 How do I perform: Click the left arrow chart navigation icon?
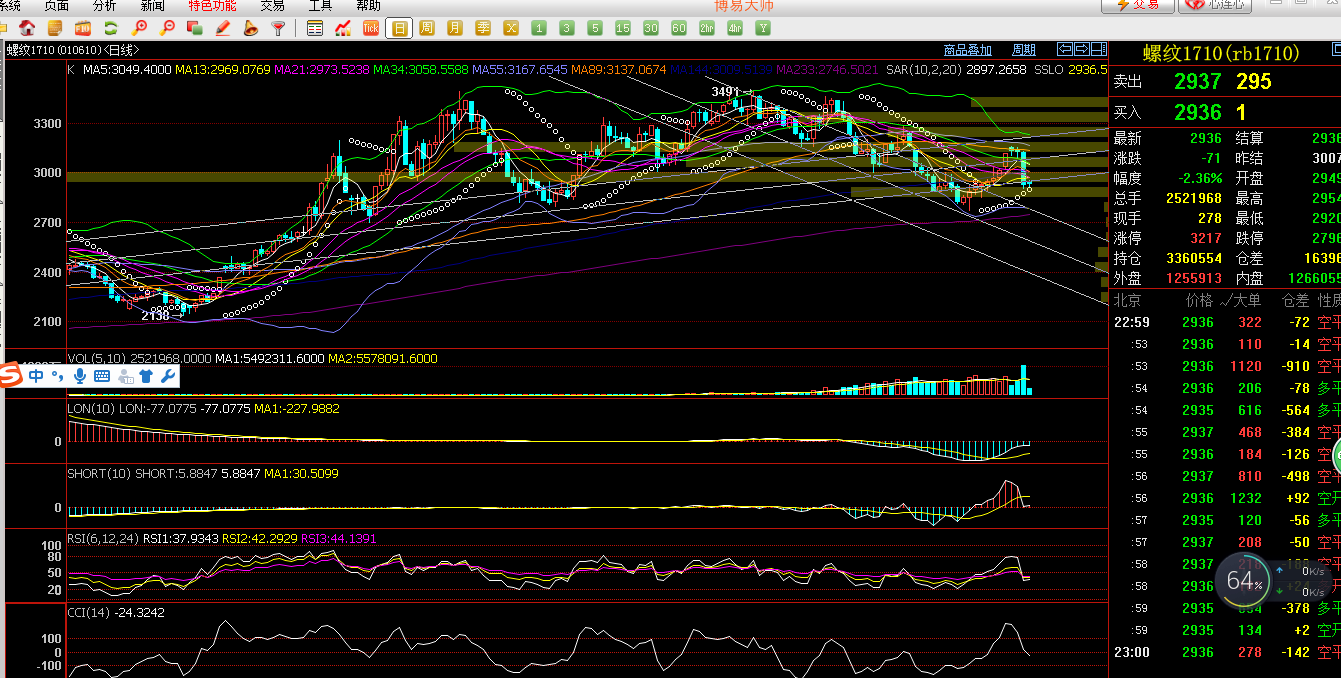[1066, 49]
